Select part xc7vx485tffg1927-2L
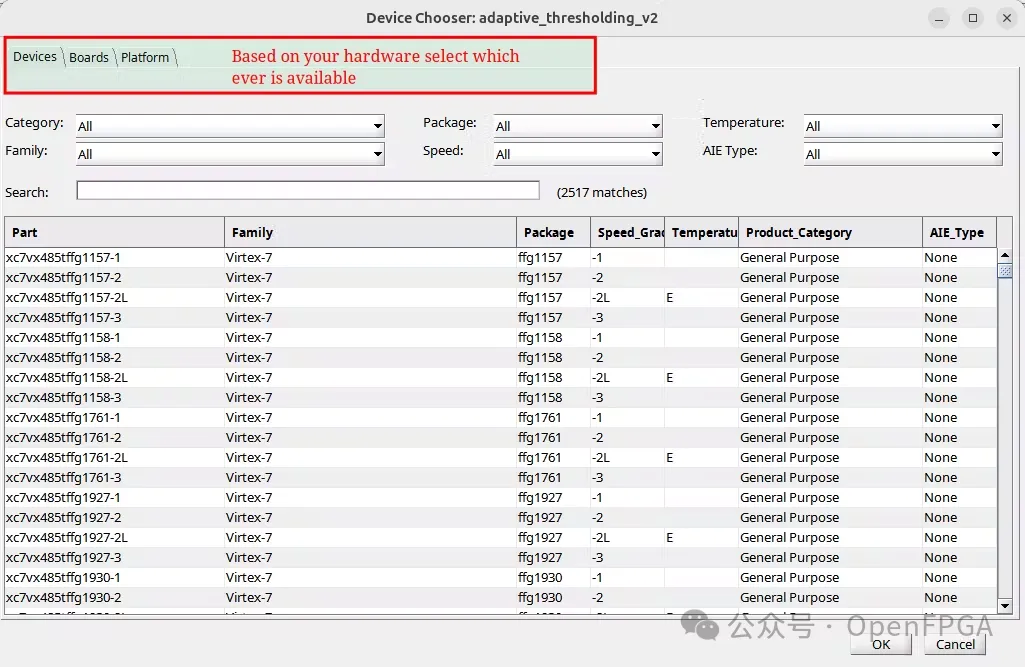The width and height of the screenshot is (1025, 667). coord(501,538)
